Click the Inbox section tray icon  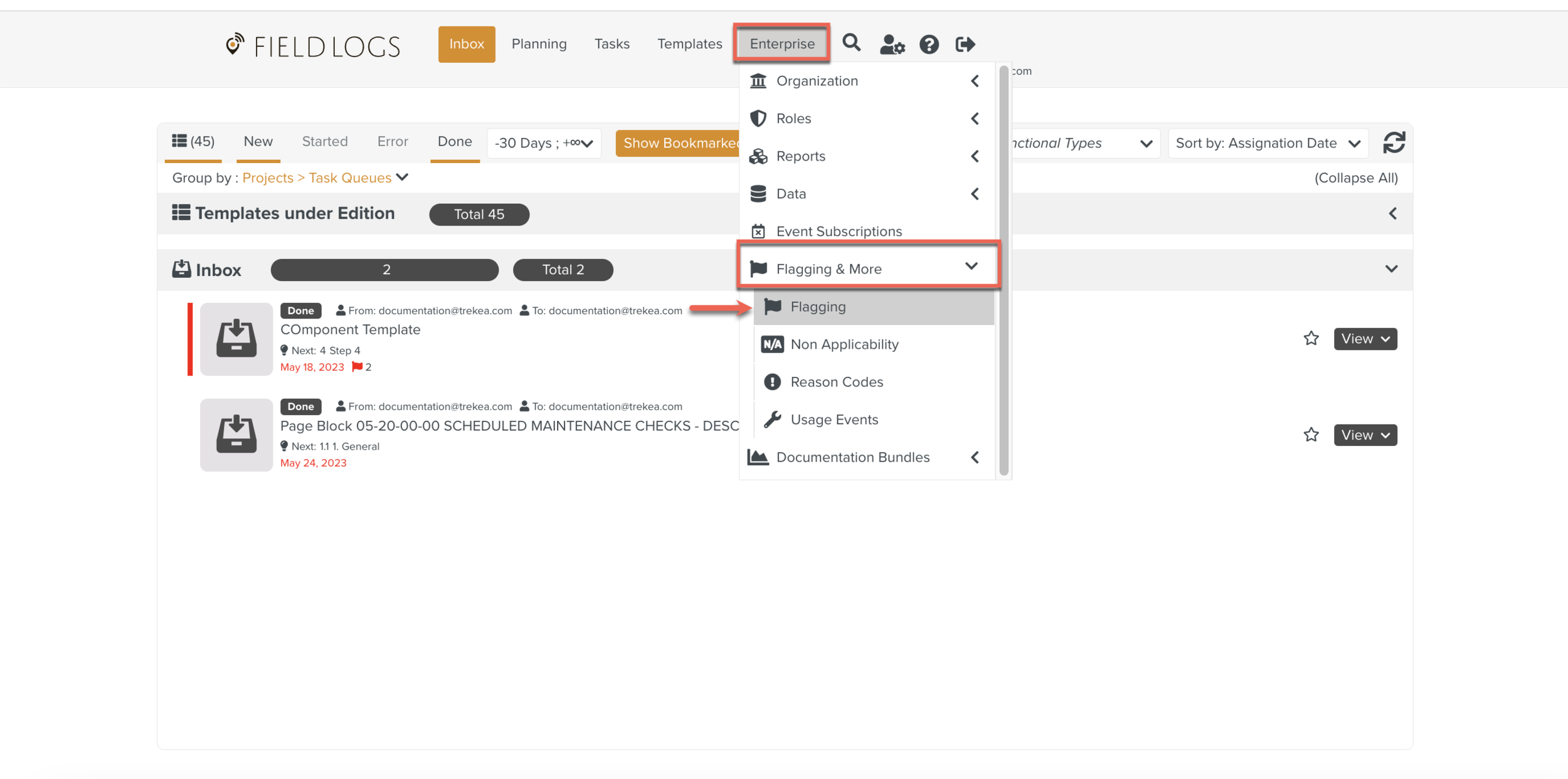coord(181,269)
